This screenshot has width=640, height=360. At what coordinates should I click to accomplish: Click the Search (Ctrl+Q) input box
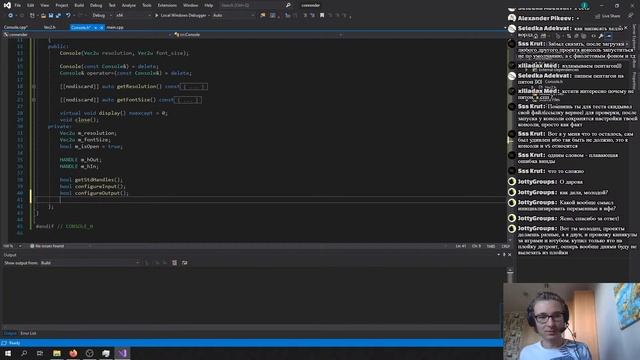[251, 5]
